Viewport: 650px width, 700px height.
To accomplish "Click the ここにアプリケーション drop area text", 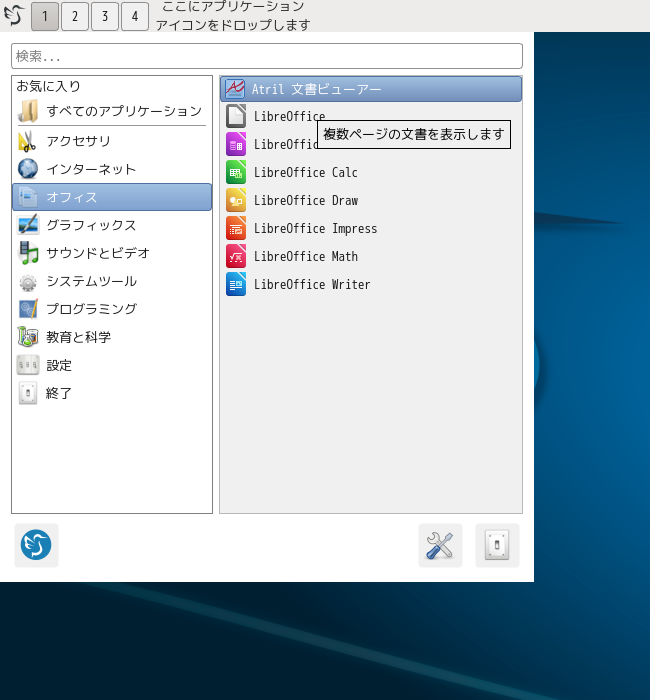I will [233, 16].
